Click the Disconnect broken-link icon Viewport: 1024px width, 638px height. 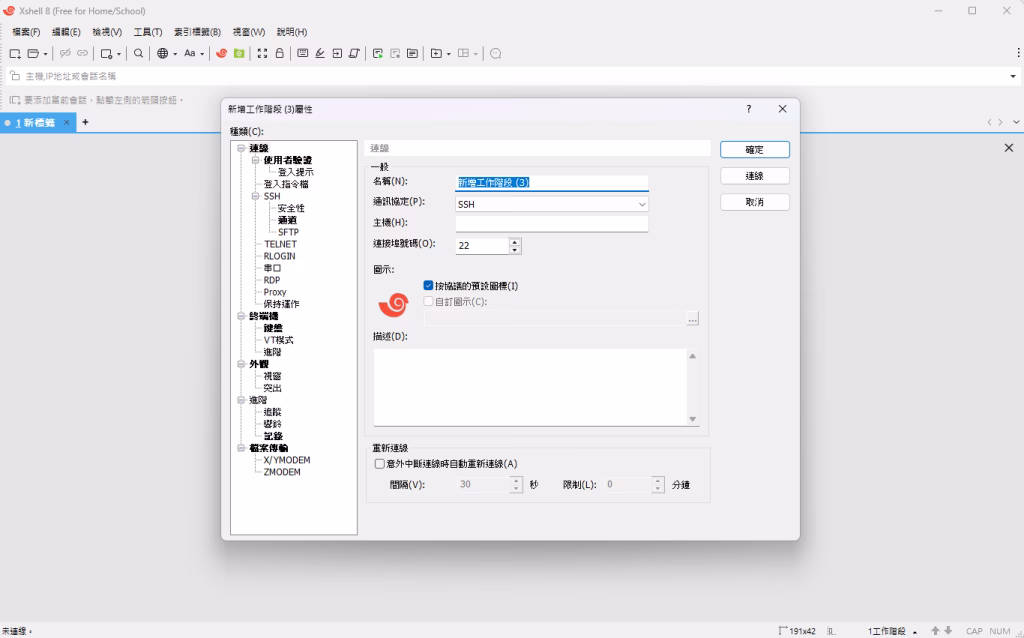65,54
